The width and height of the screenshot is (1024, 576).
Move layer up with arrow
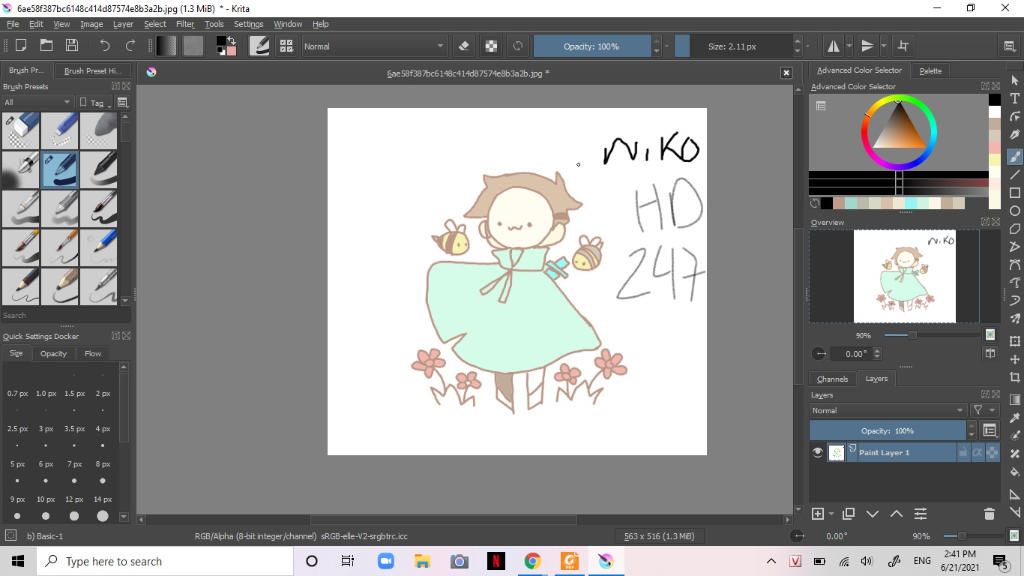tap(897, 514)
